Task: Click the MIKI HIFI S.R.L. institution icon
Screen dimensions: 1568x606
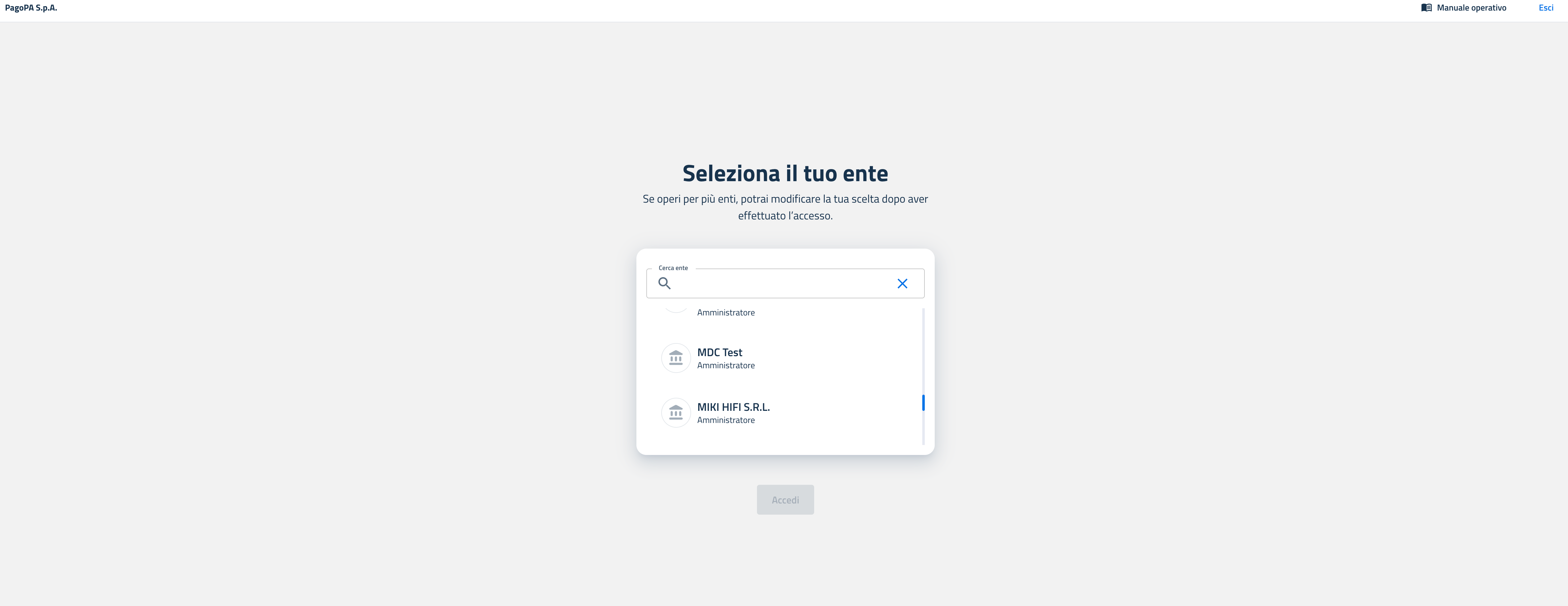Action: 676,413
